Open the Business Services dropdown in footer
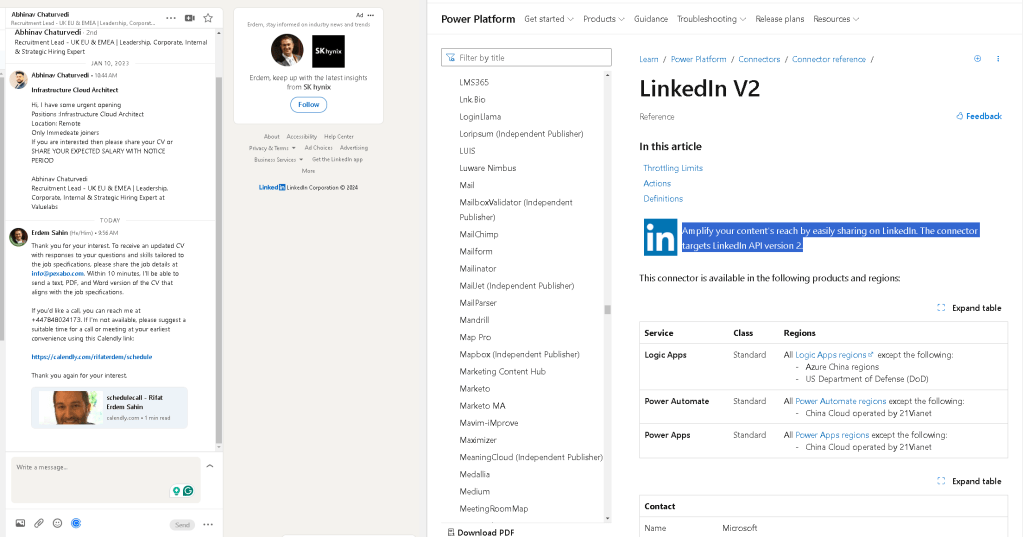Viewport: 1023px width, 537px height. [x=279, y=160]
